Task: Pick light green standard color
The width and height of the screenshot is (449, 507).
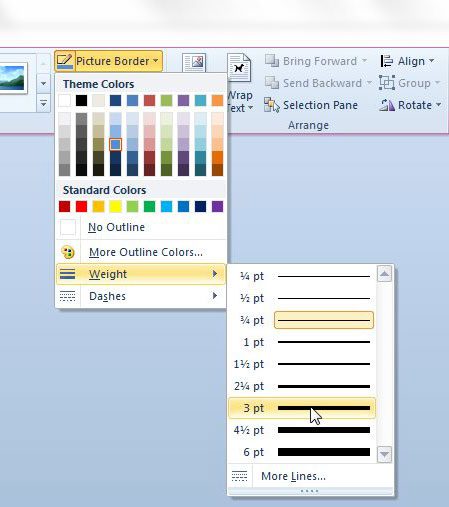Action: pyautogui.click(x=132, y=206)
